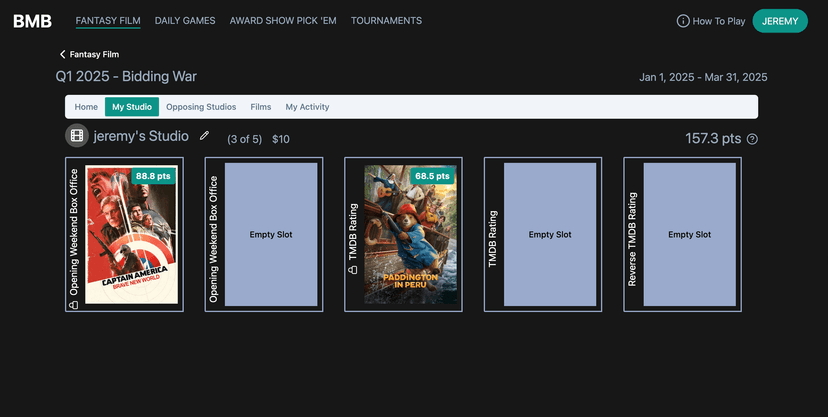Click the lock icon on Captain America slot
Screen dimensions: 828x417
click(74, 305)
